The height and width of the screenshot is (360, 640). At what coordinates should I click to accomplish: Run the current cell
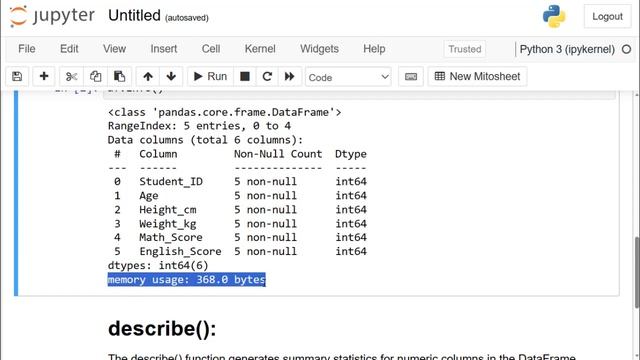[210, 76]
